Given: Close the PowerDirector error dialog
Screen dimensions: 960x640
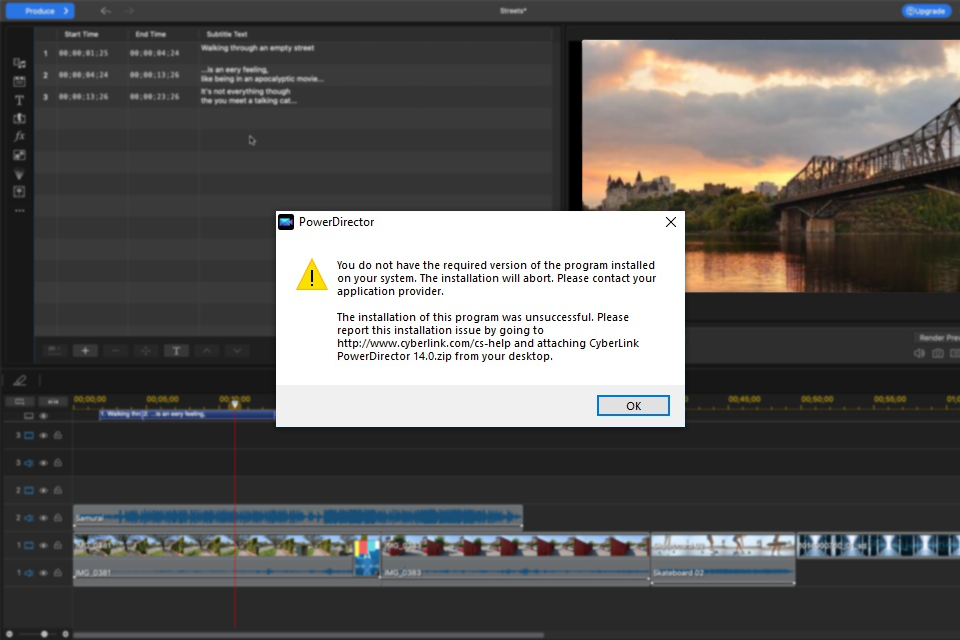Looking at the screenshot, I should (x=671, y=222).
